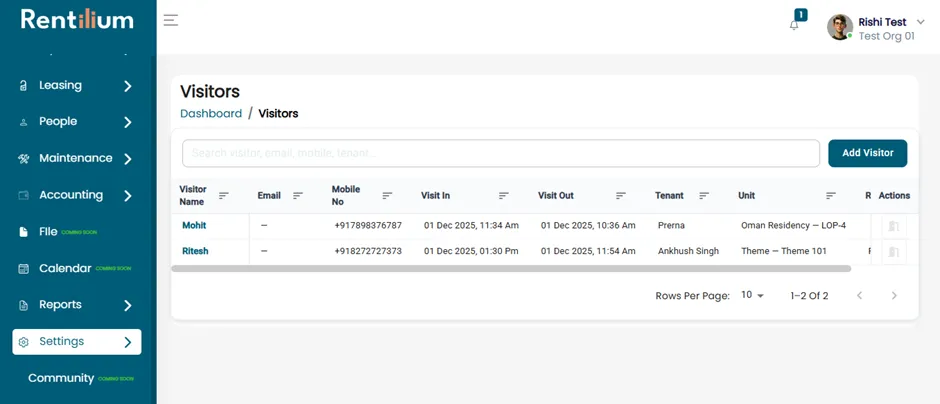Click the Tenant column header

[x=669, y=195]
